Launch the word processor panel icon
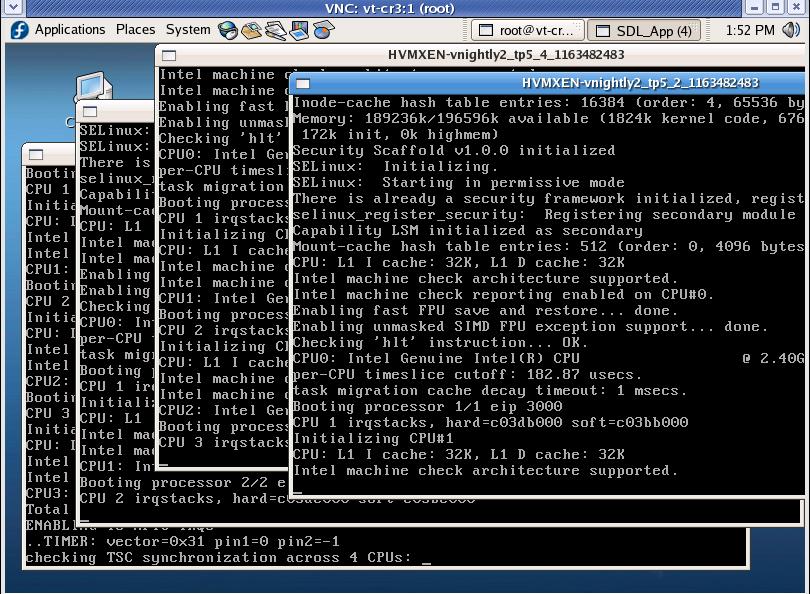This screenshot has width=810, height=594. tap(275, 31)
